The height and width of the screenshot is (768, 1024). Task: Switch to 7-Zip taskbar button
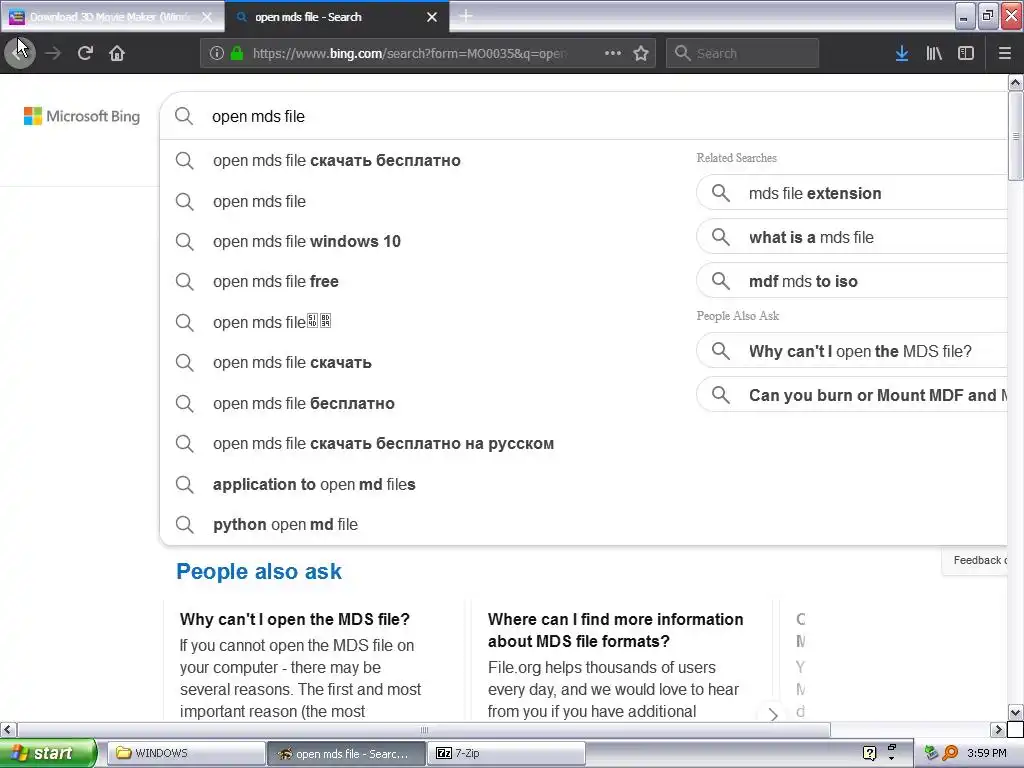(x=506, y=753)
